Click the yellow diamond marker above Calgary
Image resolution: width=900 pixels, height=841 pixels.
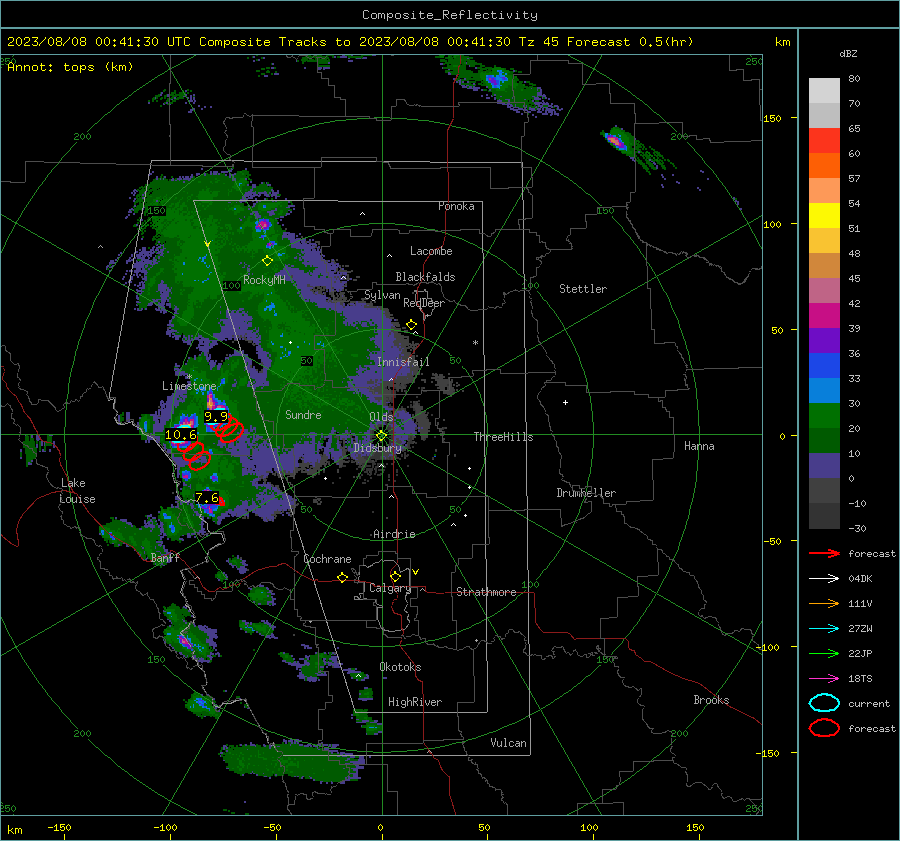(x=395, y=576)
